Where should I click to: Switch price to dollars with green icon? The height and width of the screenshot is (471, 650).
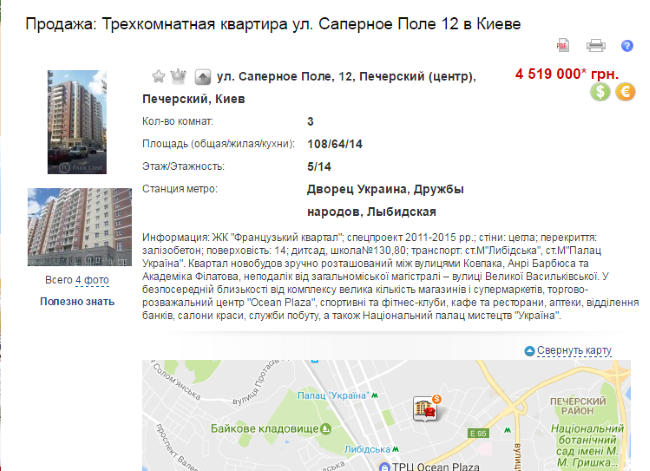click(600, 92)
